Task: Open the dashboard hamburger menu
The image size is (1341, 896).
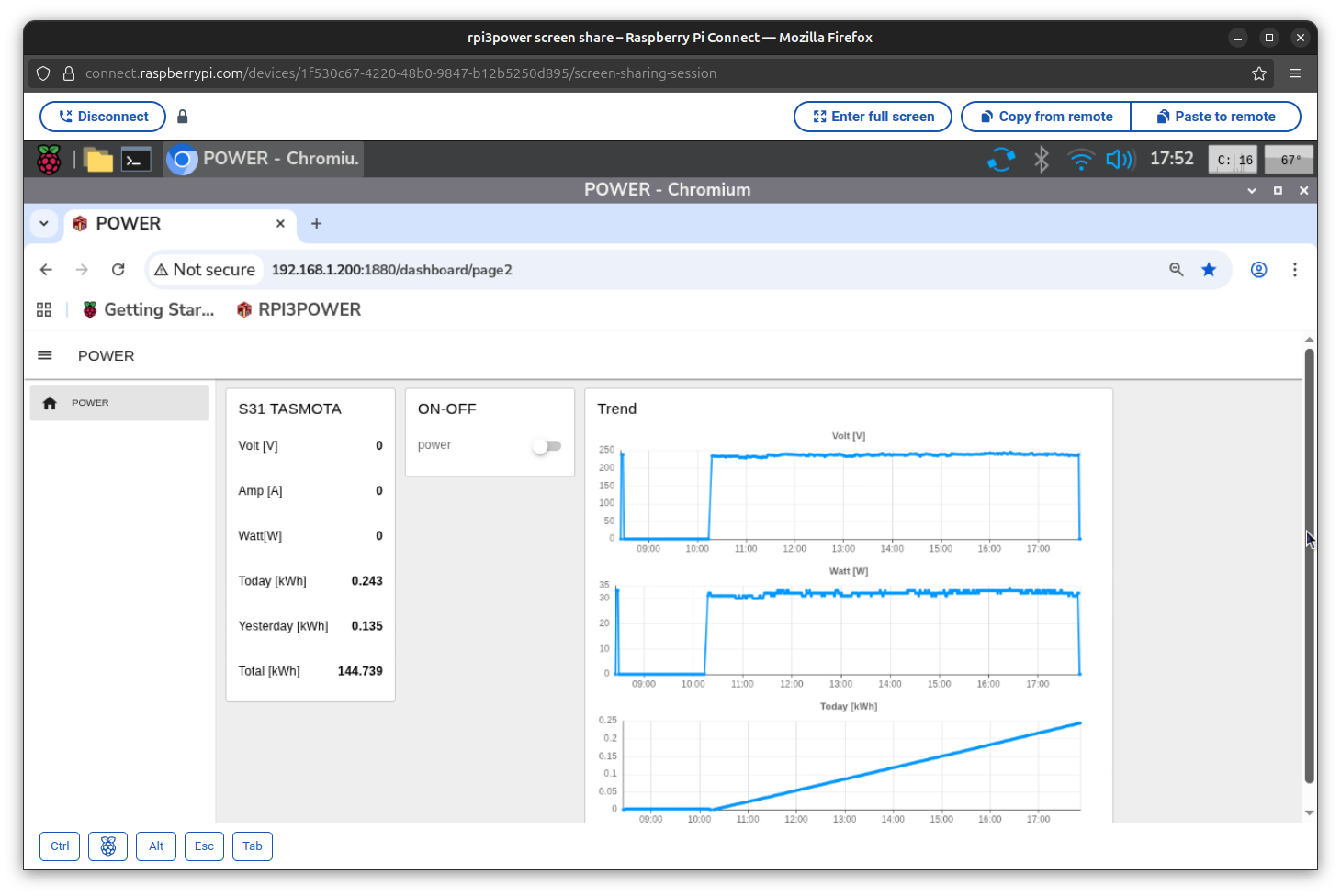Action: pos(45,355)
